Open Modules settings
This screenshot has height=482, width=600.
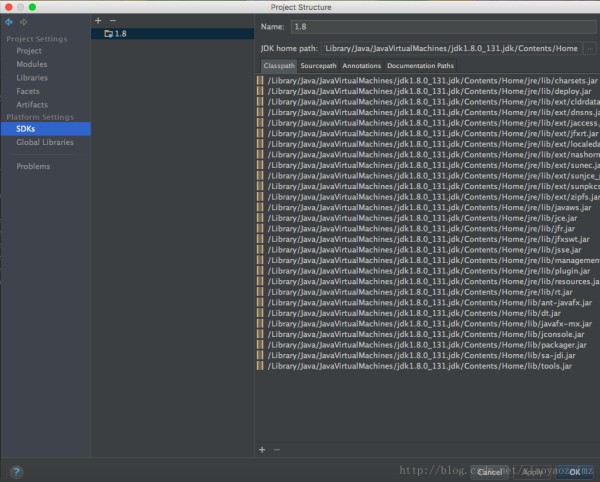point(32,64)
